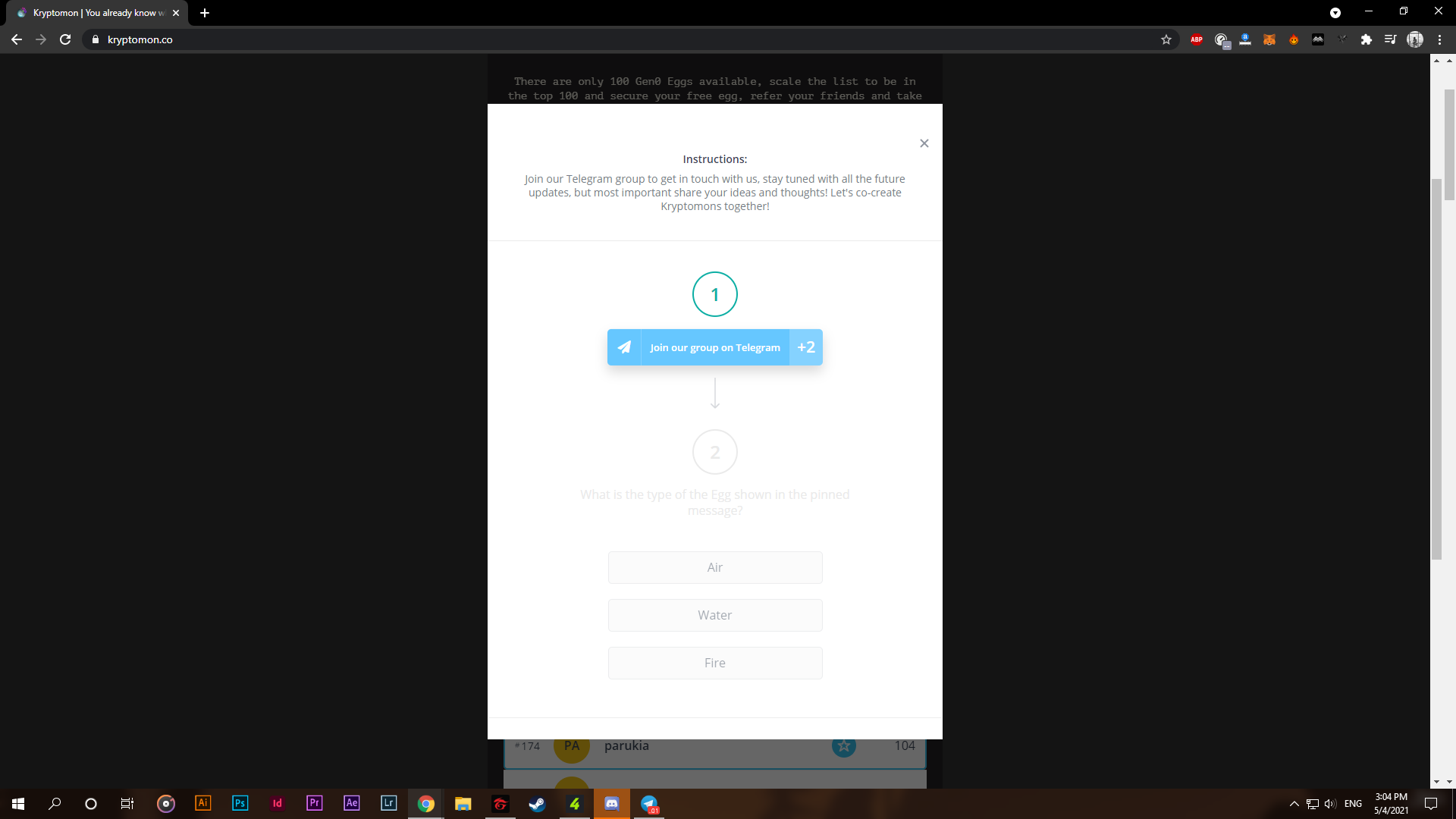Open a new browser tab
Viewport: 1456px width, 819px height.
click(205, 13)
